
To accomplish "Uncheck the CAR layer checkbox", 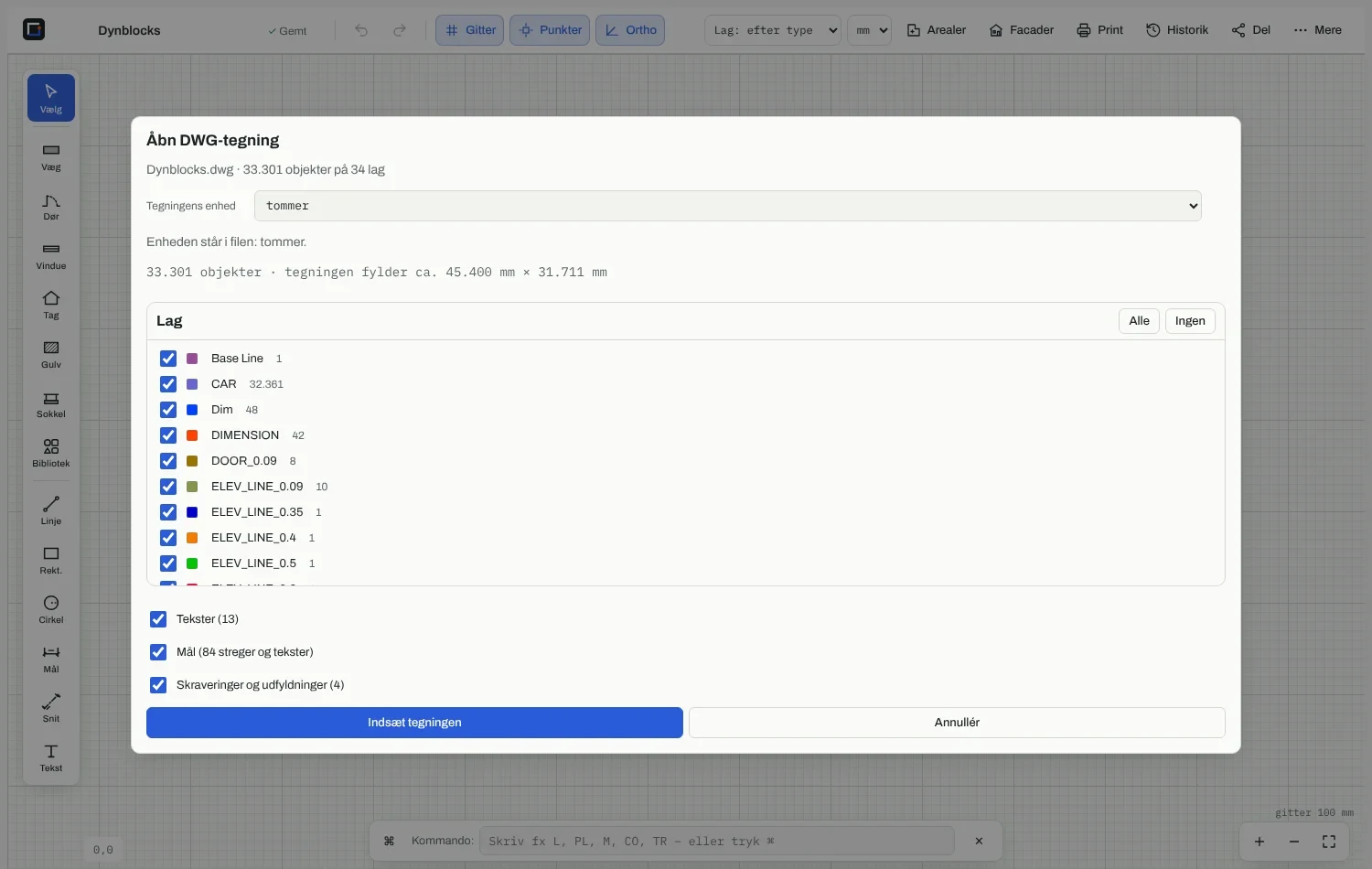I will click(x=168, y=384).
